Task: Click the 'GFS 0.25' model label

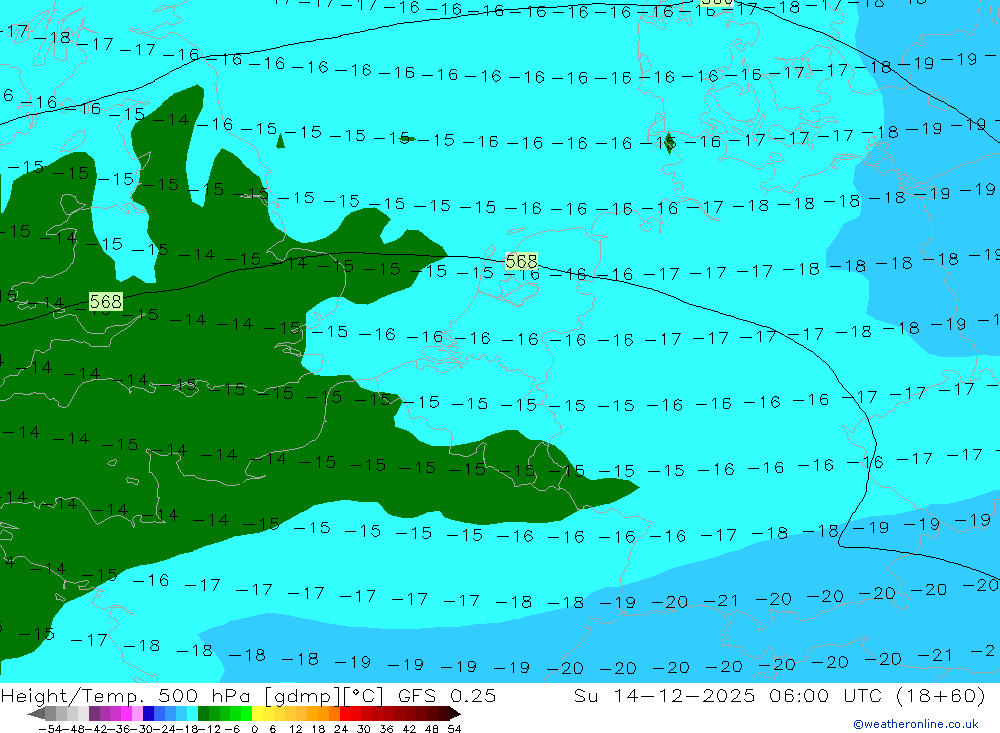Action: point(447,696)
